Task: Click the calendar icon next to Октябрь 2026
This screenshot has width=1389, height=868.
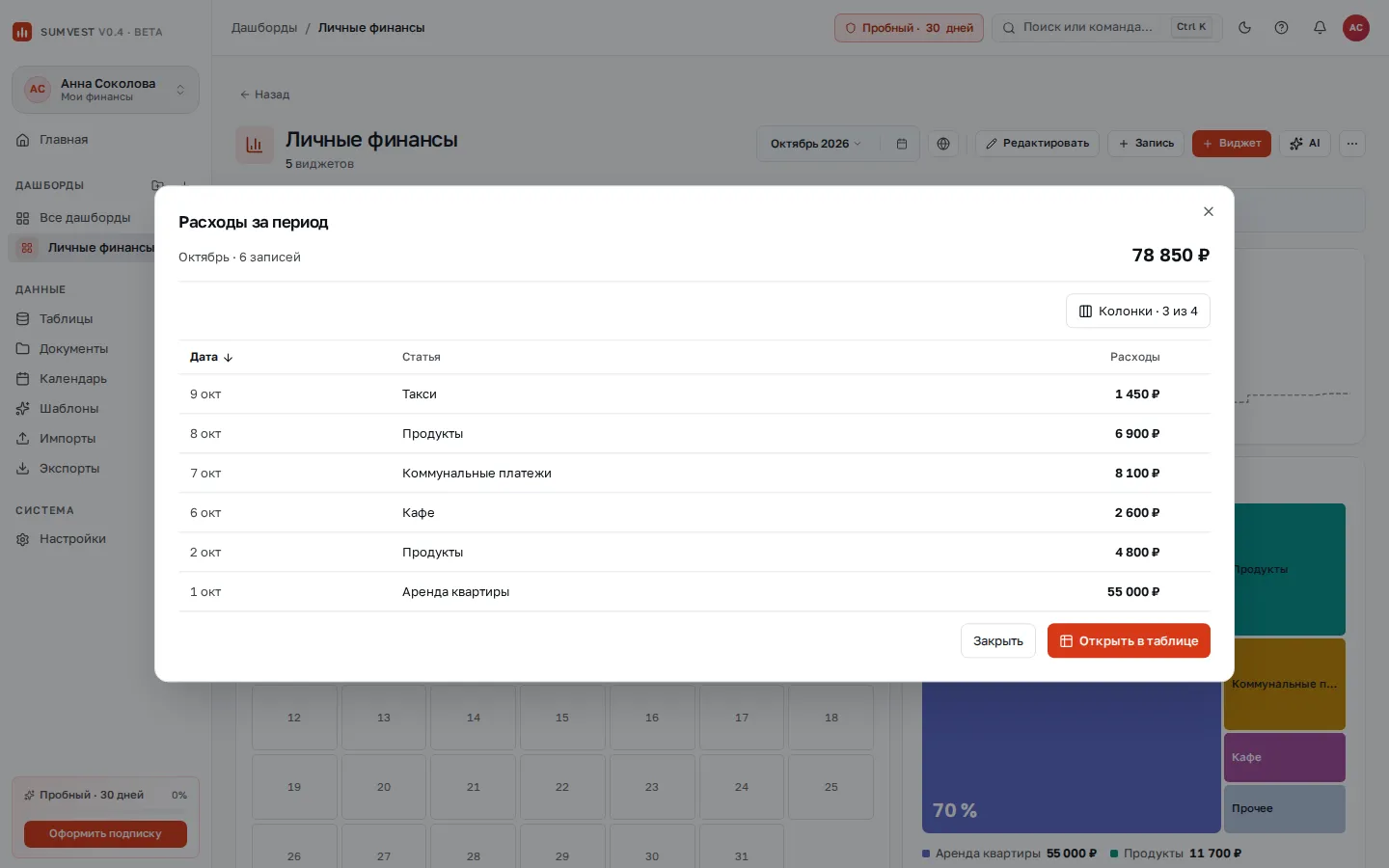Action: [x=902, y=144]
